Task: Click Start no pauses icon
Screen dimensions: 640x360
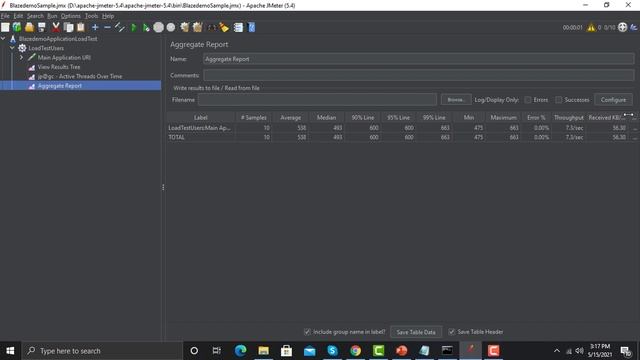Action: (x=146, y=27)
